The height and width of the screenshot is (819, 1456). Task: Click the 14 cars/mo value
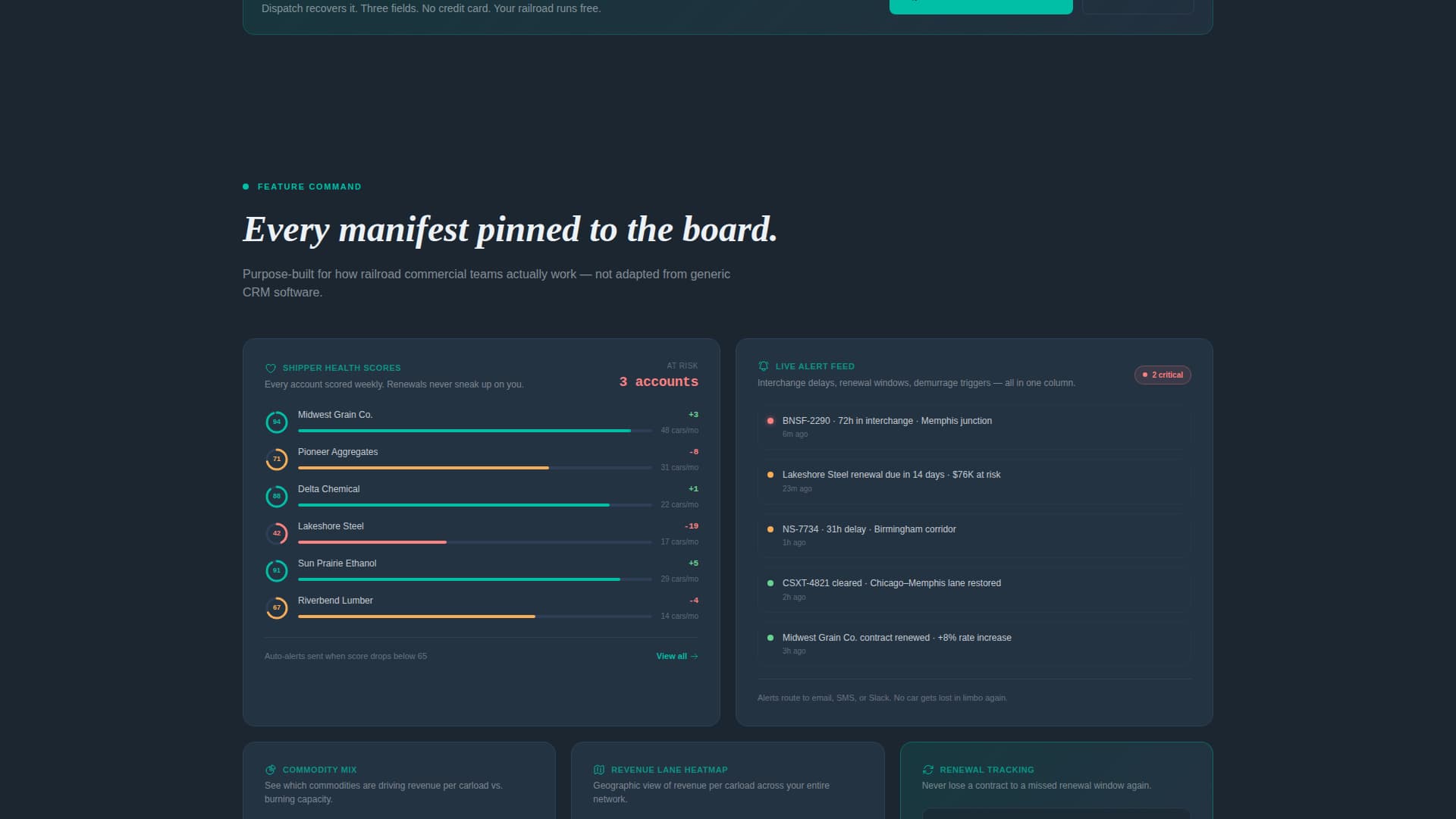click(679, 617)
